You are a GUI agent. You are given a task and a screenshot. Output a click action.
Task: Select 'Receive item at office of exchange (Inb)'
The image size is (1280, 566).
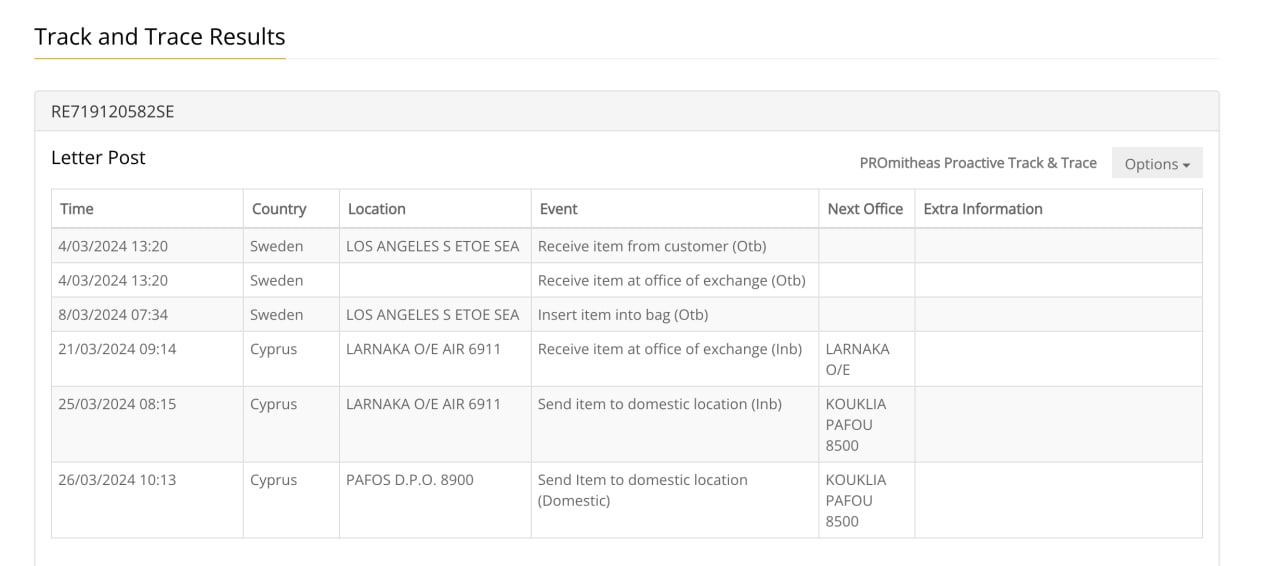[670, 349]
